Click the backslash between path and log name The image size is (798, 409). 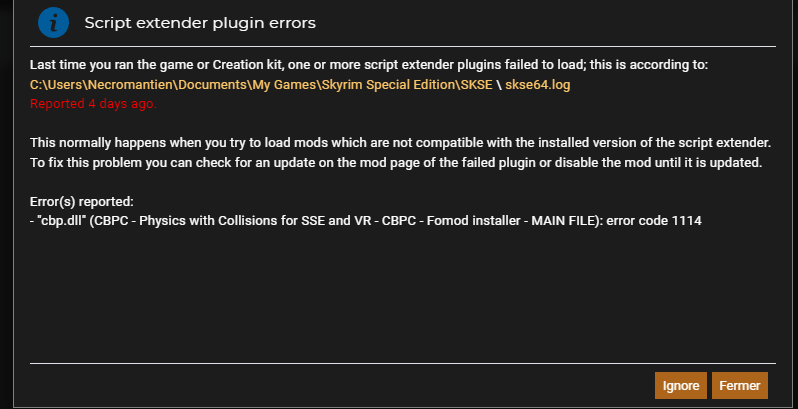click(499, 85)
